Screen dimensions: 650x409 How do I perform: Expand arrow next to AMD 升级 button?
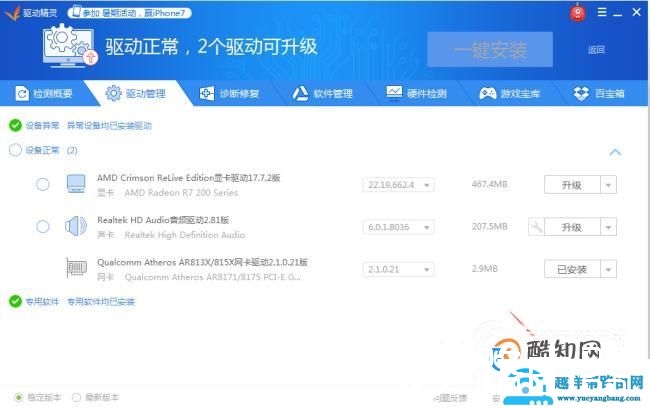tap(609, 185)
